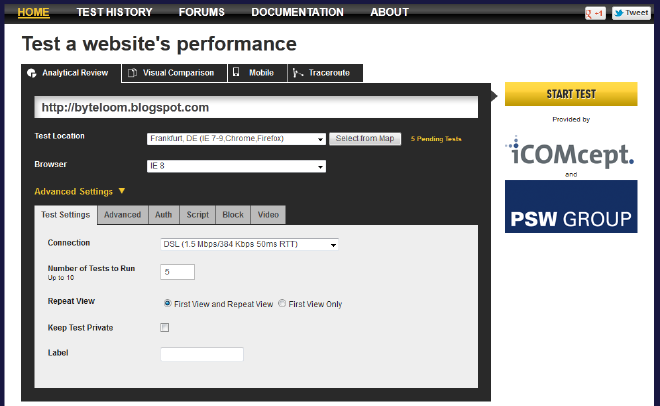The image size is (660, 406).
Task: Click the 'Browser' label
Action: pos(51,164)
